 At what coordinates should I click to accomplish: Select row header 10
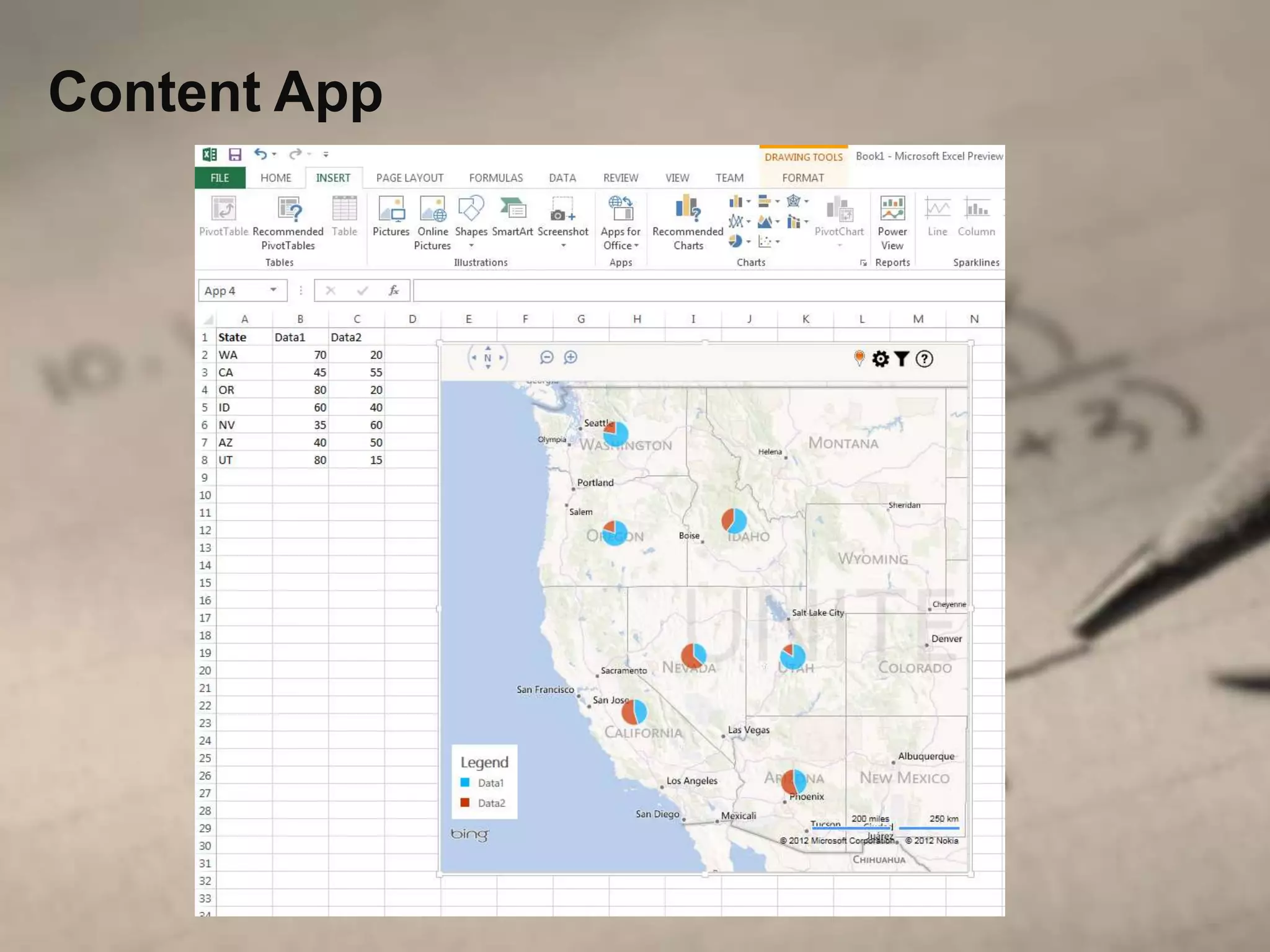(205, 495)
